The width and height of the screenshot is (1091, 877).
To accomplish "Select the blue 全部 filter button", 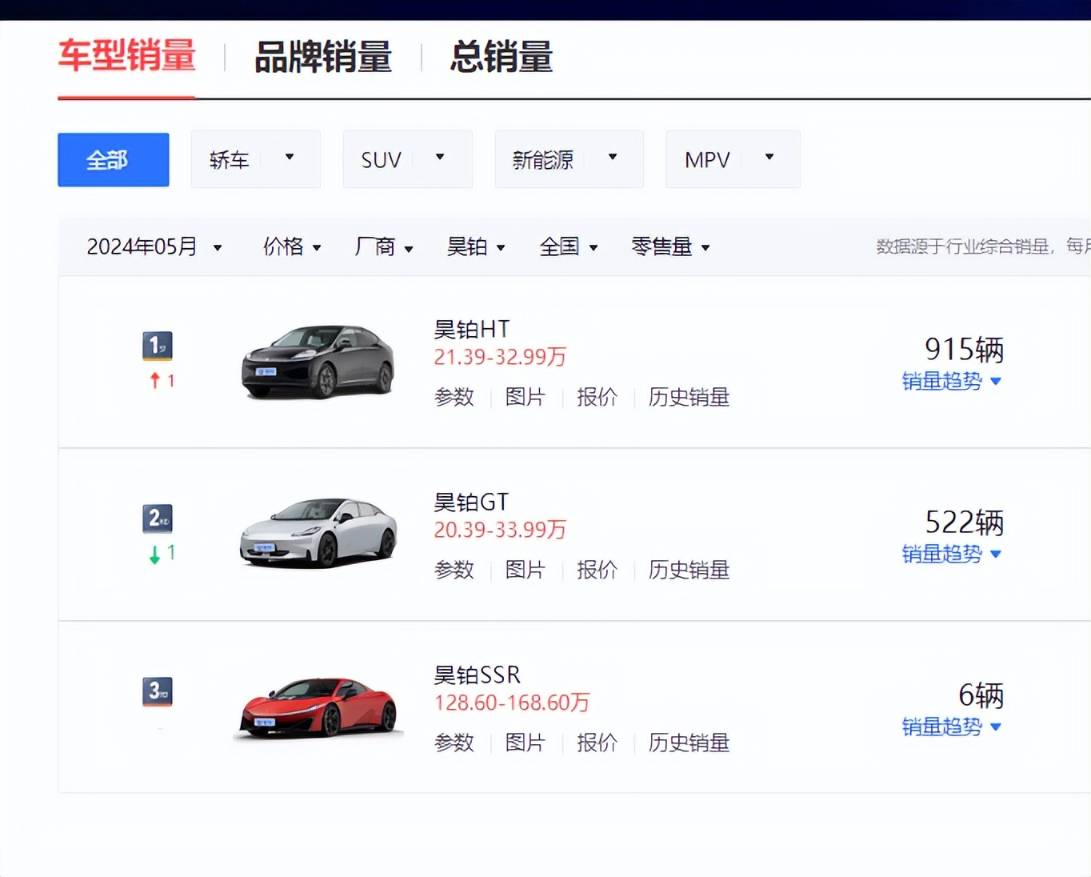I will (113, 159).
